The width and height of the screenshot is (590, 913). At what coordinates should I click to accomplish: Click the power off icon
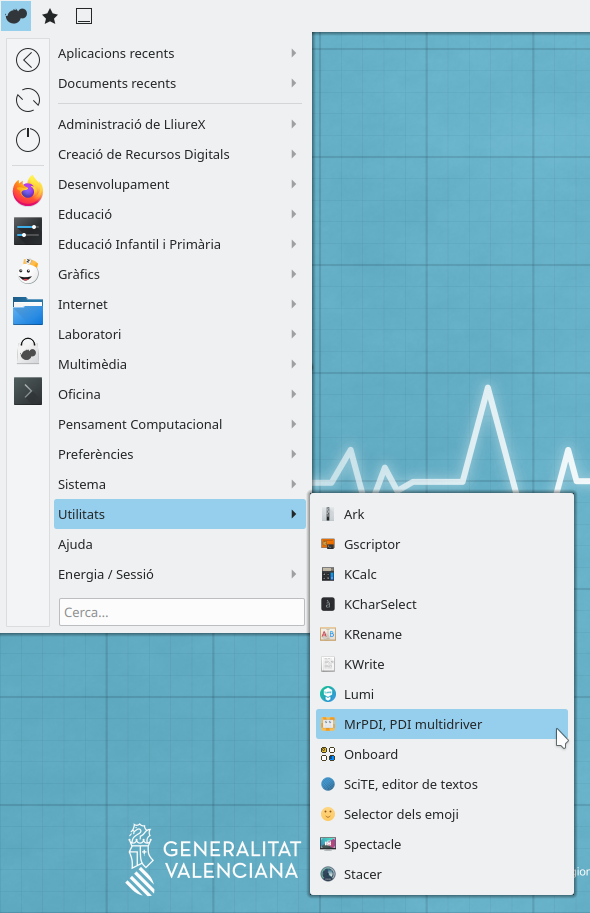tap(28, 140)
